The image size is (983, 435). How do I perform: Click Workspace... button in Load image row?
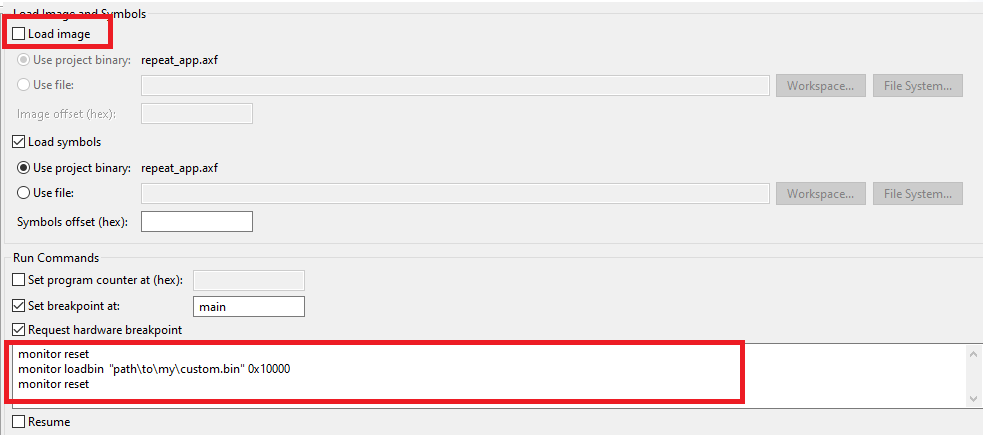820,85
